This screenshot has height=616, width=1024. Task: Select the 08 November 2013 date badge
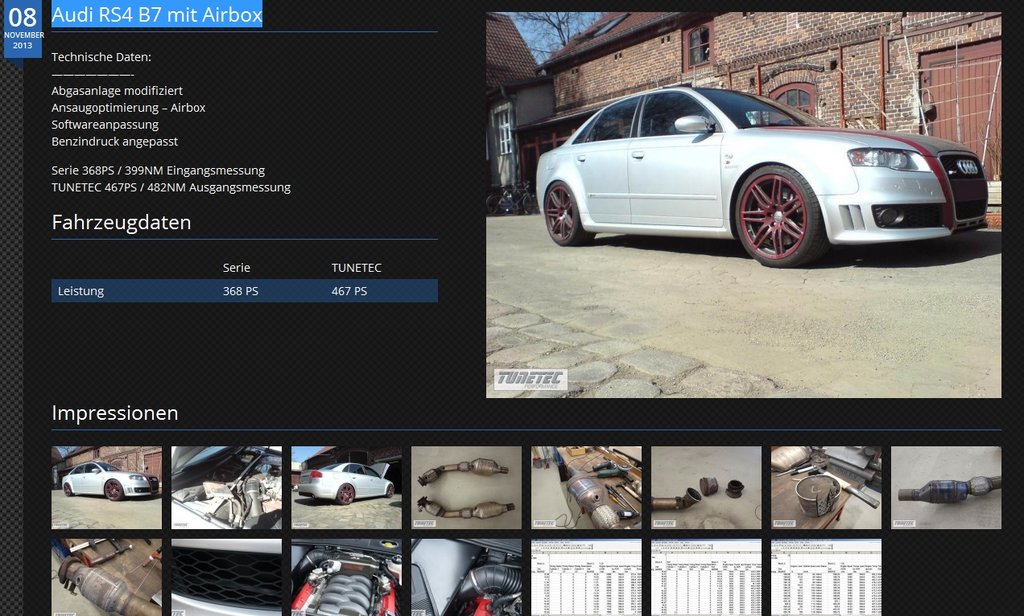pos(22,29)
